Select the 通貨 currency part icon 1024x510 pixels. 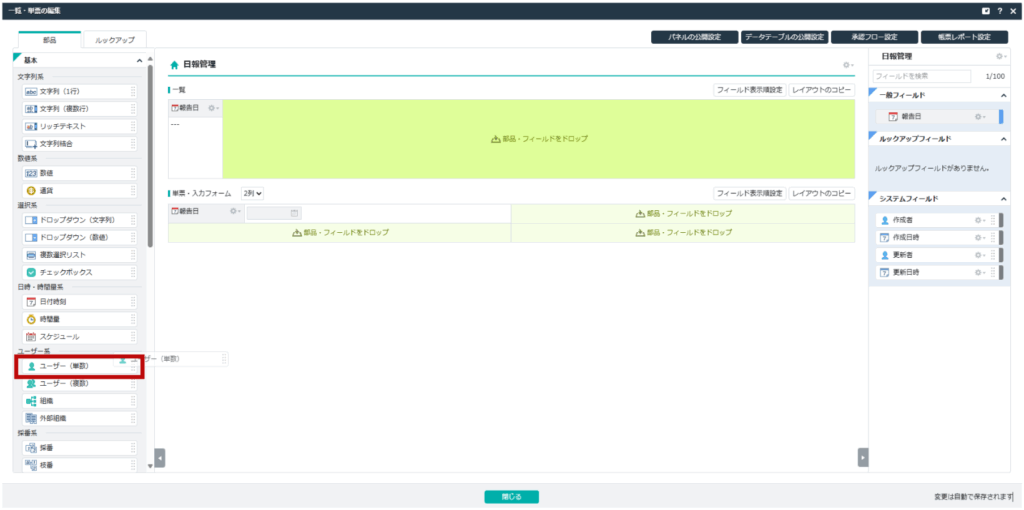[x=31, y=190]
